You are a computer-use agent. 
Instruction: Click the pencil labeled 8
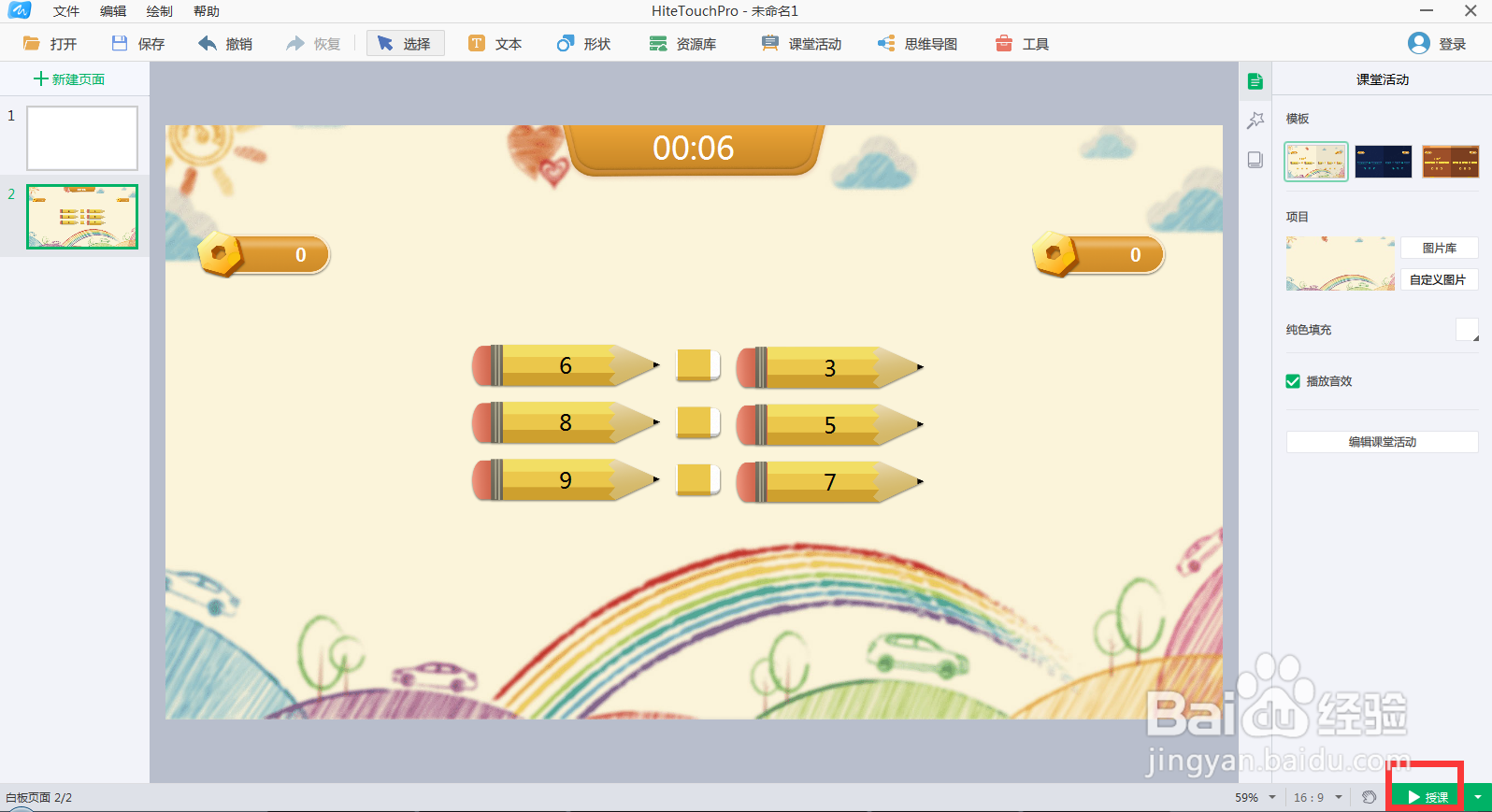click(566, 422)
